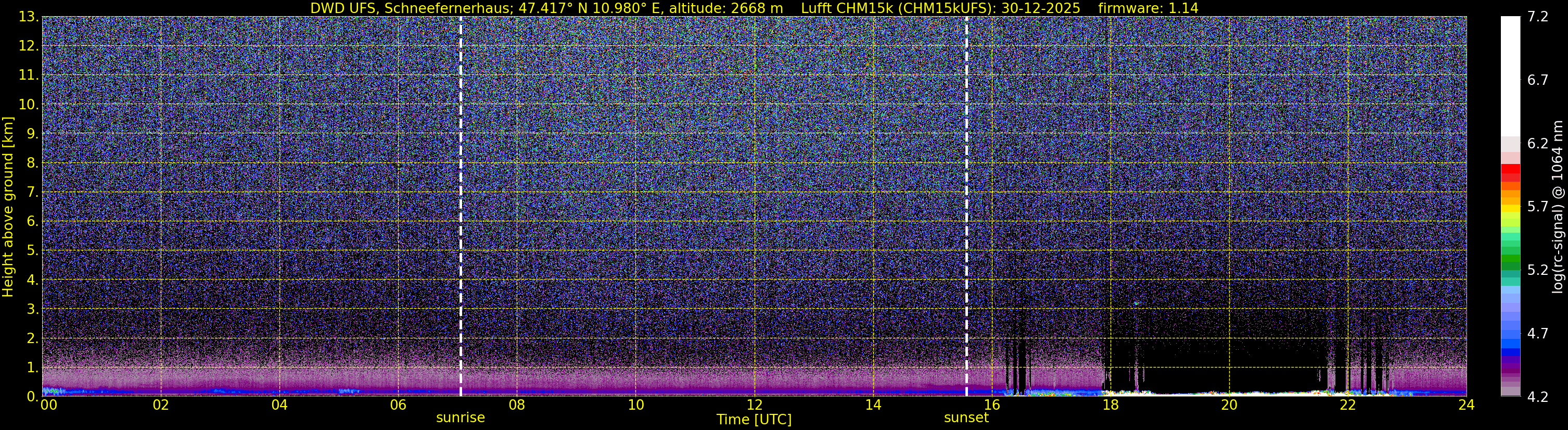Screen dimensions: 1568x430
Task: Click the '1.' height axis tick label
Action: coord(33,367)
